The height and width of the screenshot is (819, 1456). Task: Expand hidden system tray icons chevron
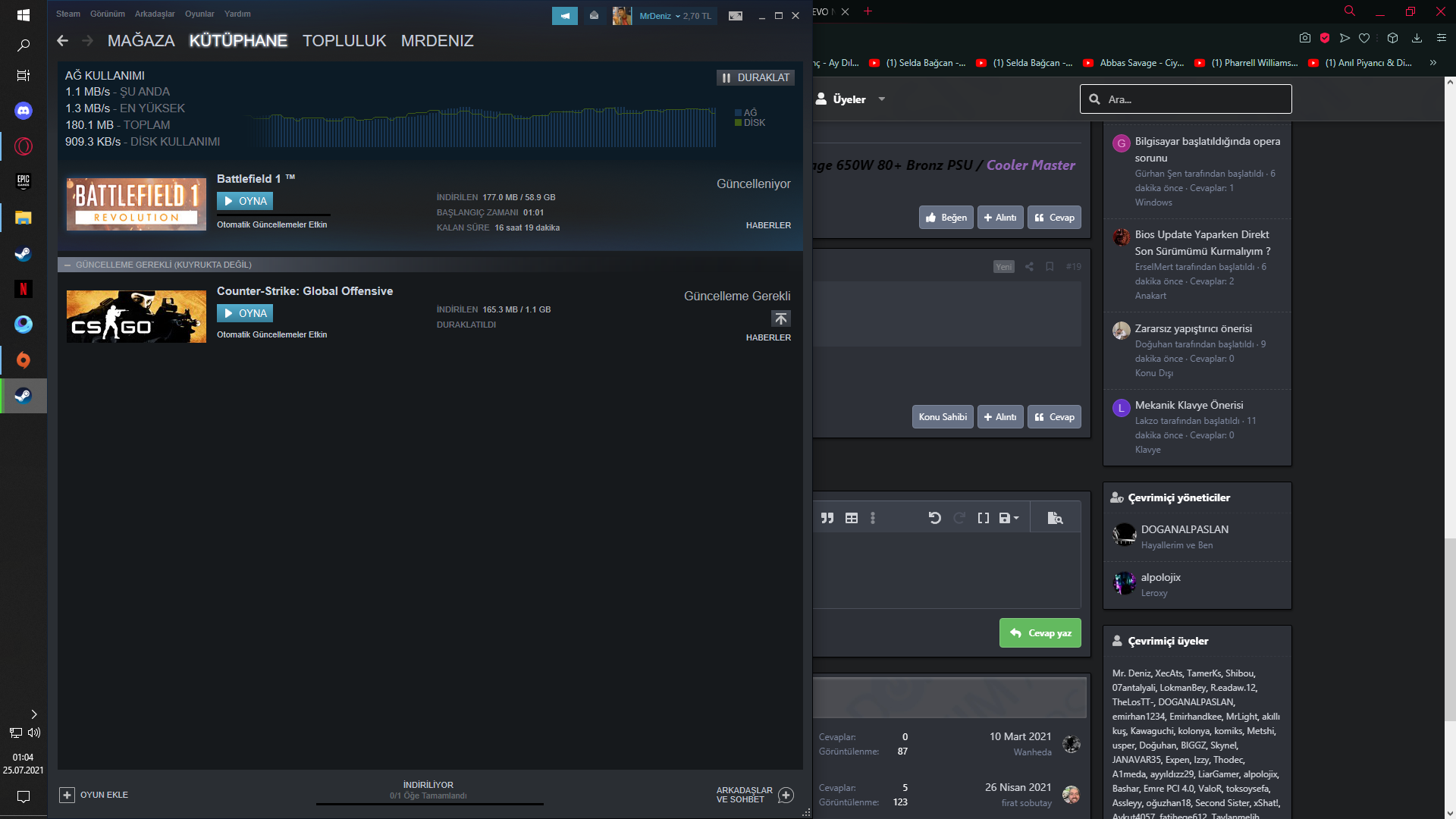coord(33,714)
